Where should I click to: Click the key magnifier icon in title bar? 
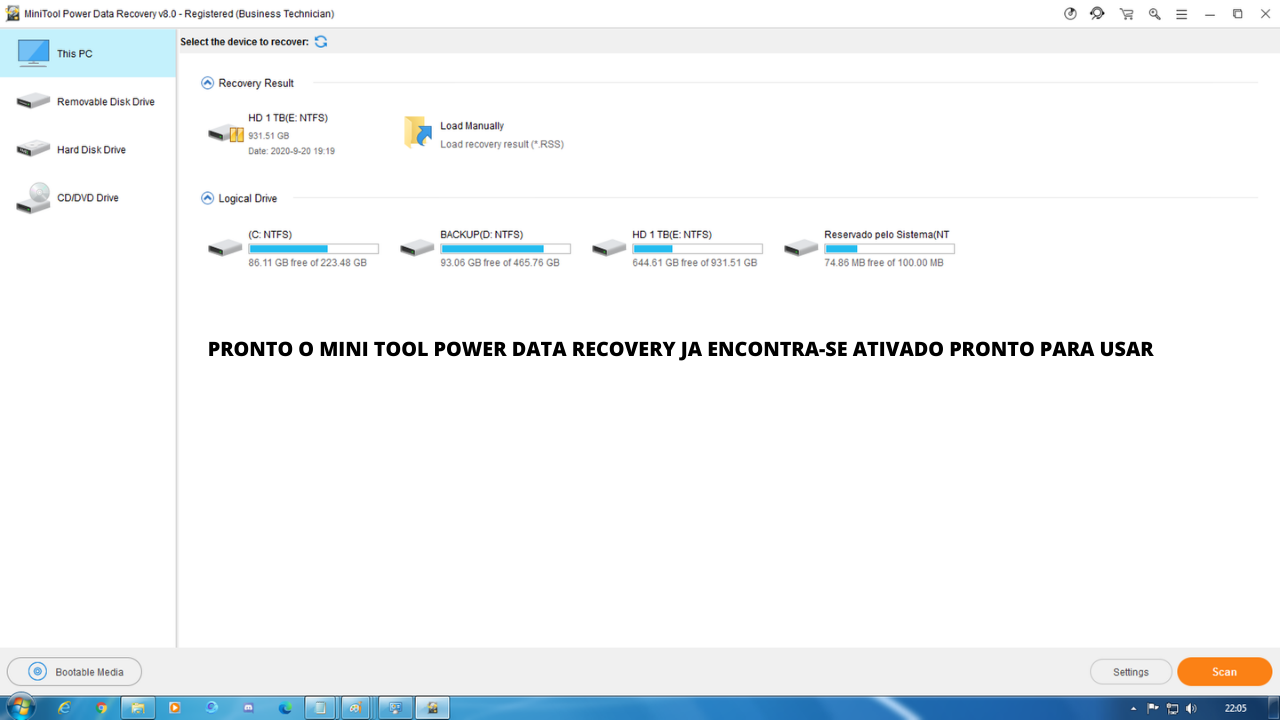[1154, 14]
